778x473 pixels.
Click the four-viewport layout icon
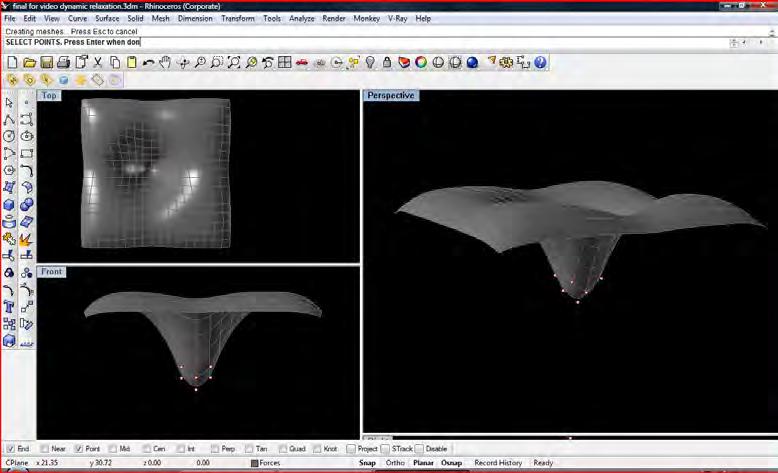coord(285,62)
